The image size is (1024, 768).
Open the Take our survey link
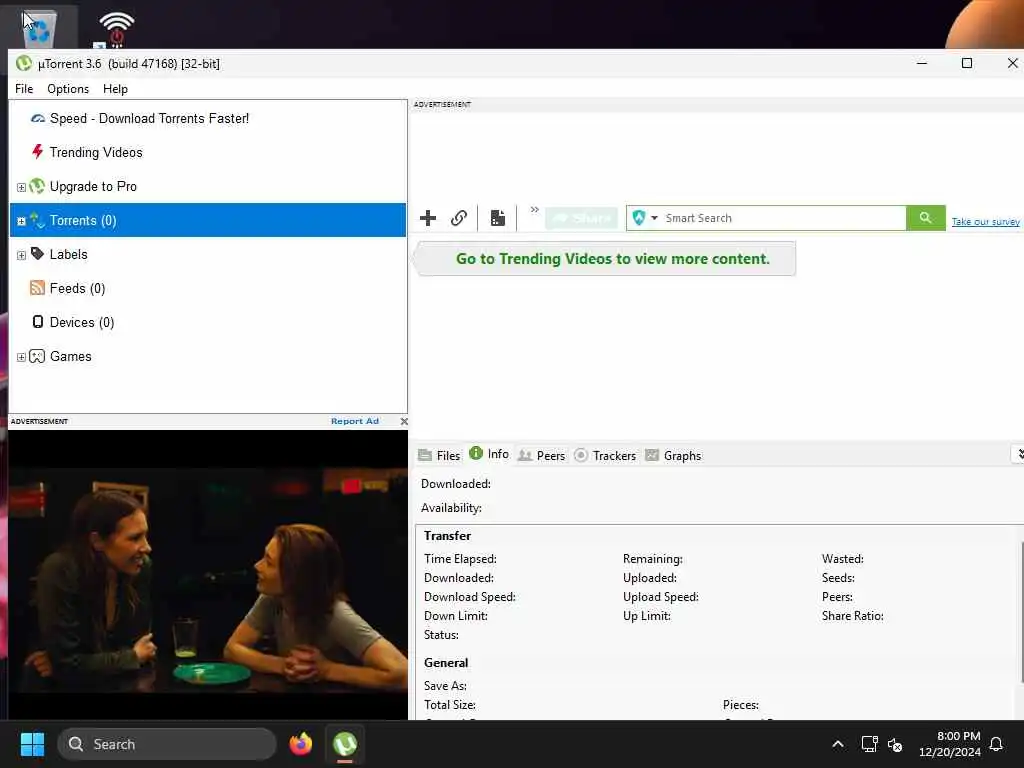click(985, 222)
